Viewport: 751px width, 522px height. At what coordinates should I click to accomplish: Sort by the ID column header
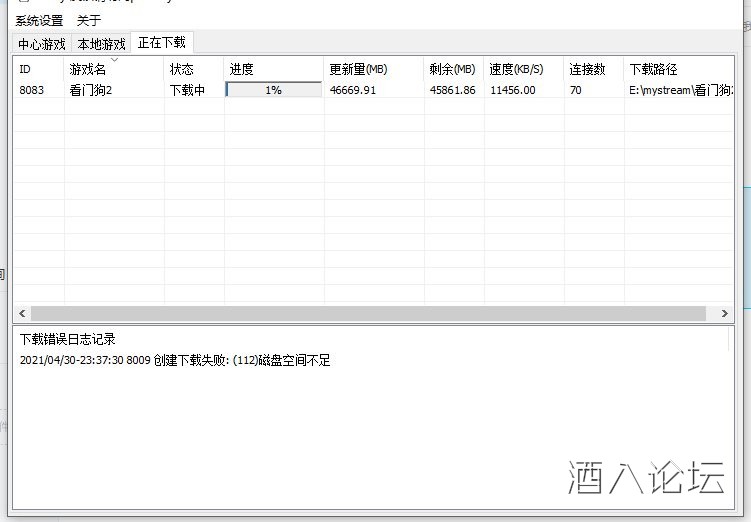tap(38, 69)
